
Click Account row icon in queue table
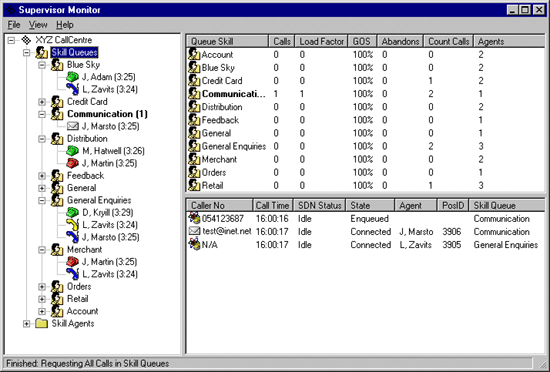(x=194, y=54)
